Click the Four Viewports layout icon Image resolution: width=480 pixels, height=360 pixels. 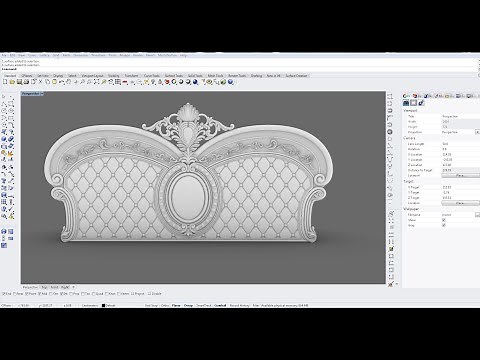117,82
